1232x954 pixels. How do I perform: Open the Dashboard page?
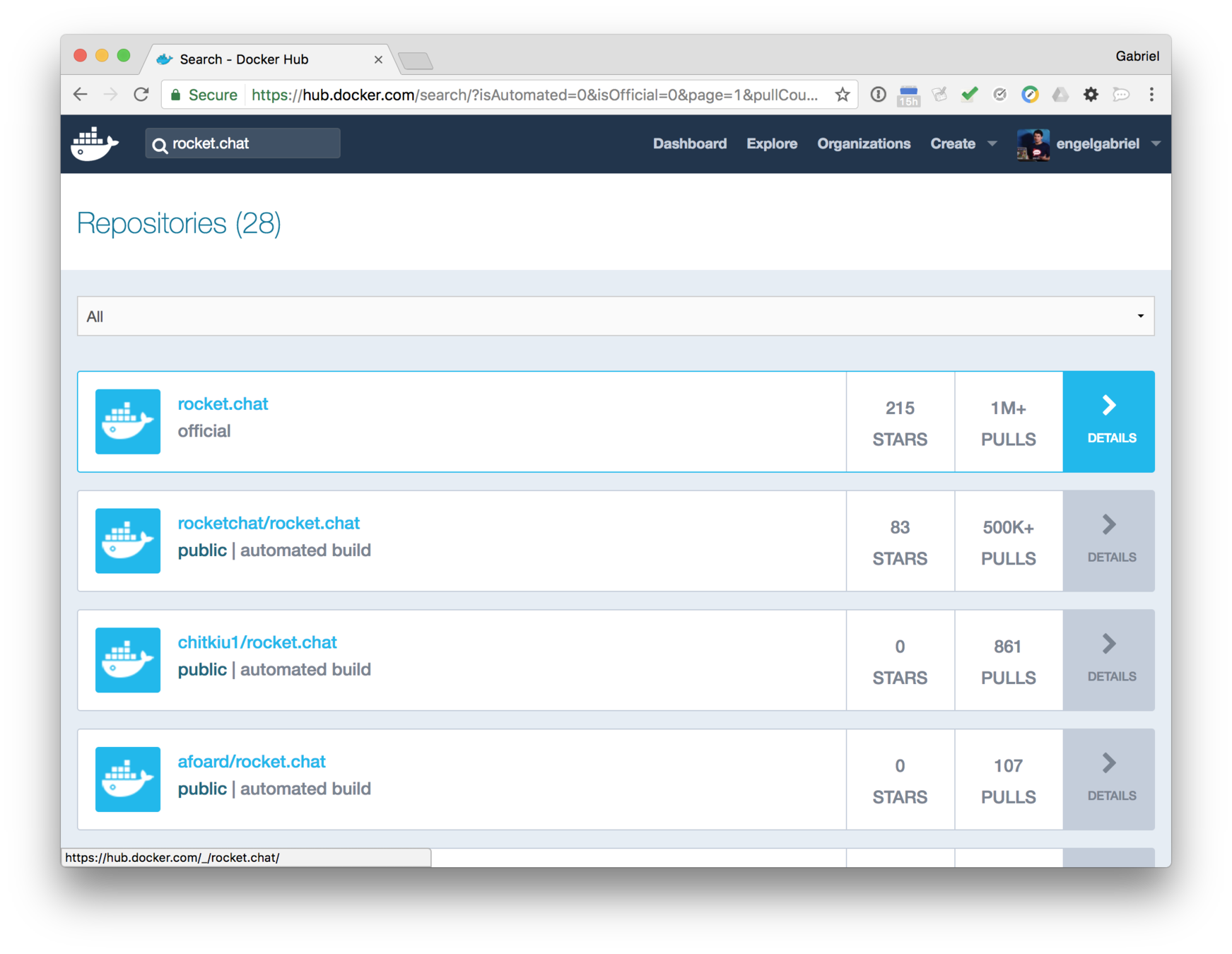(689, 143)
